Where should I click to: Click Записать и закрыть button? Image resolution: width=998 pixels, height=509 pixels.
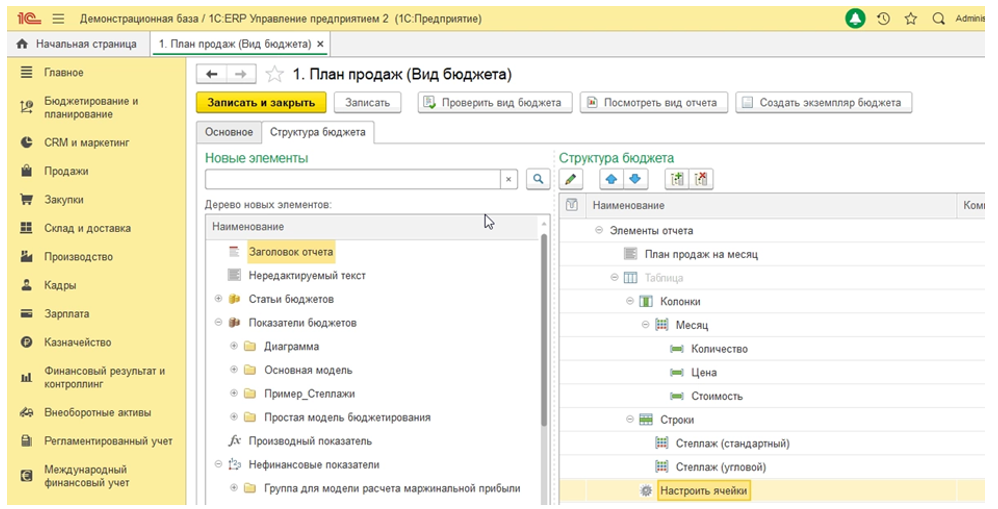(x=260, y=102)
